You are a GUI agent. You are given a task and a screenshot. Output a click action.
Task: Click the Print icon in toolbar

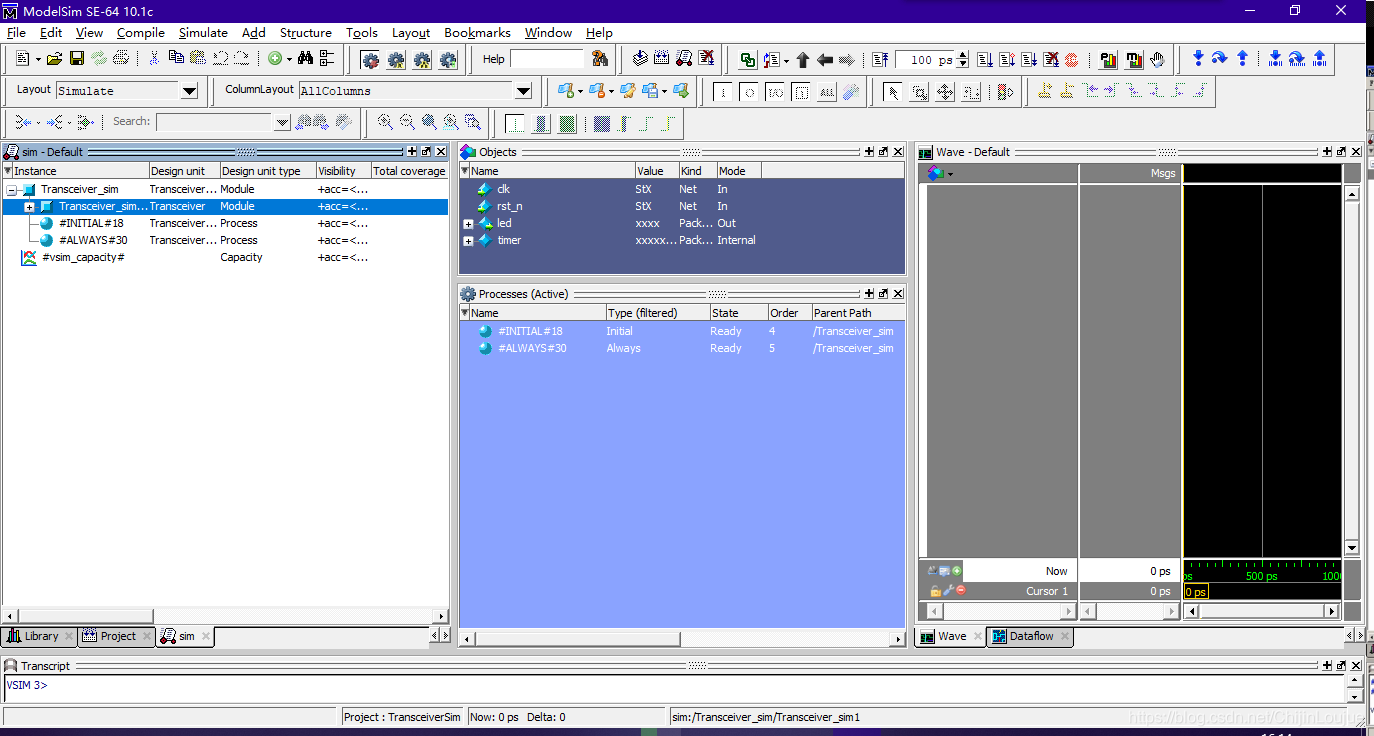pyautogui.click(x=122, y=59)
